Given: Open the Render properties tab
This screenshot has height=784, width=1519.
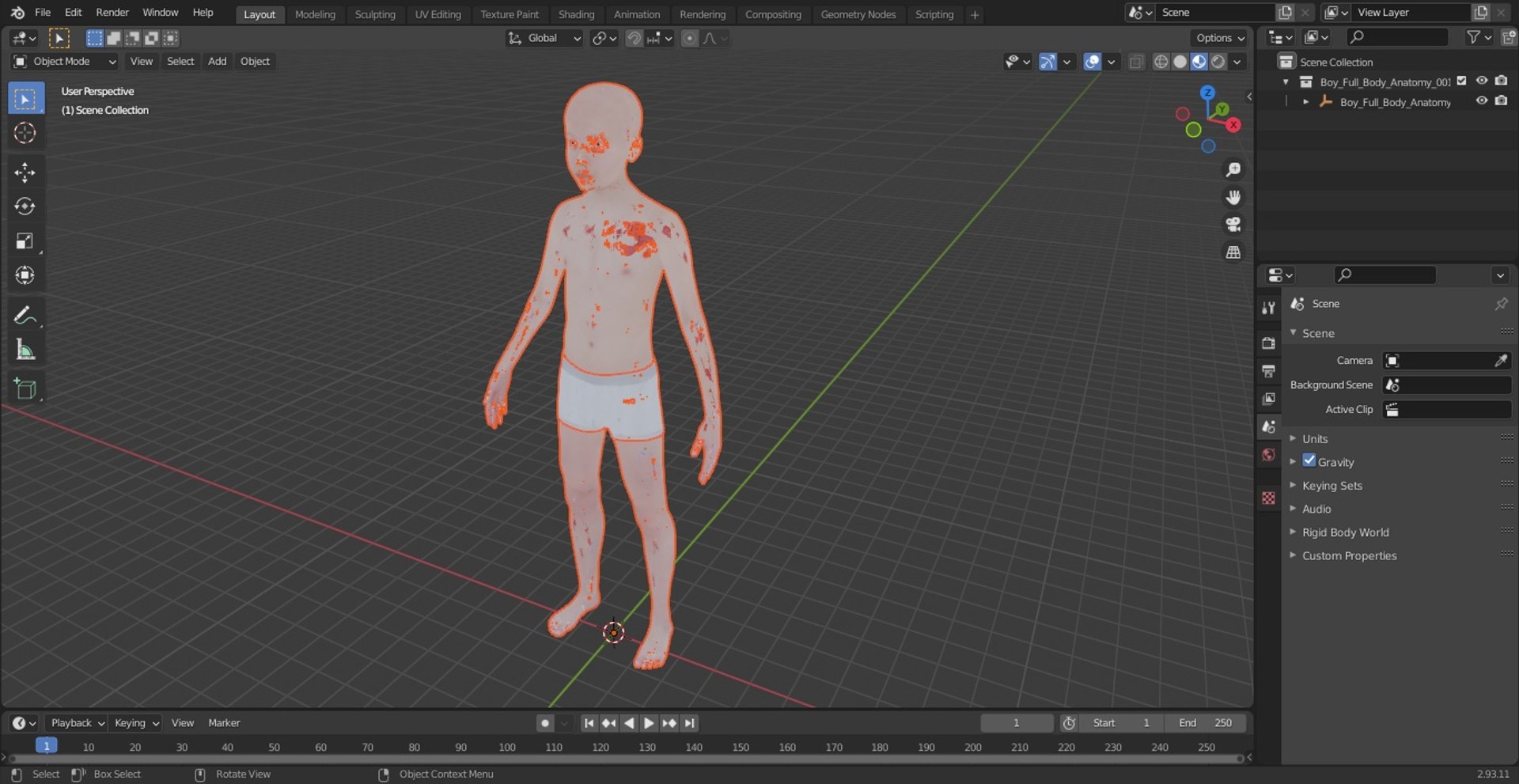Looking at the screenshot, I should (1268, 343).
